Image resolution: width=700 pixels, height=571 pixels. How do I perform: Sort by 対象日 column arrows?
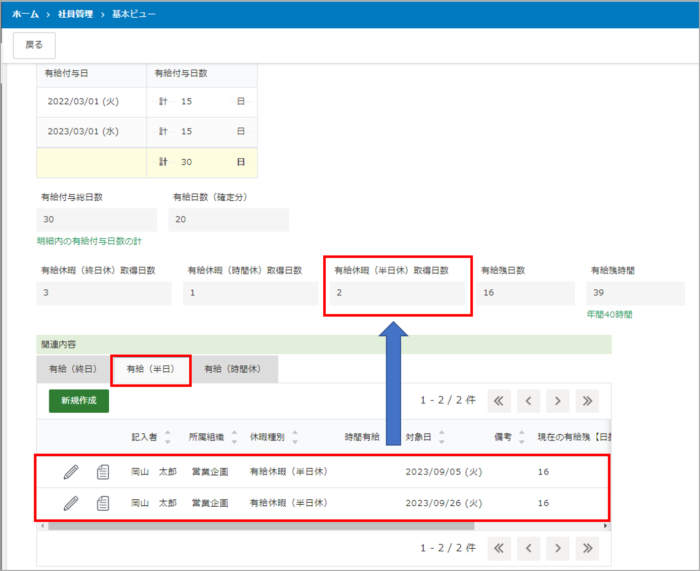click(442, 437)
